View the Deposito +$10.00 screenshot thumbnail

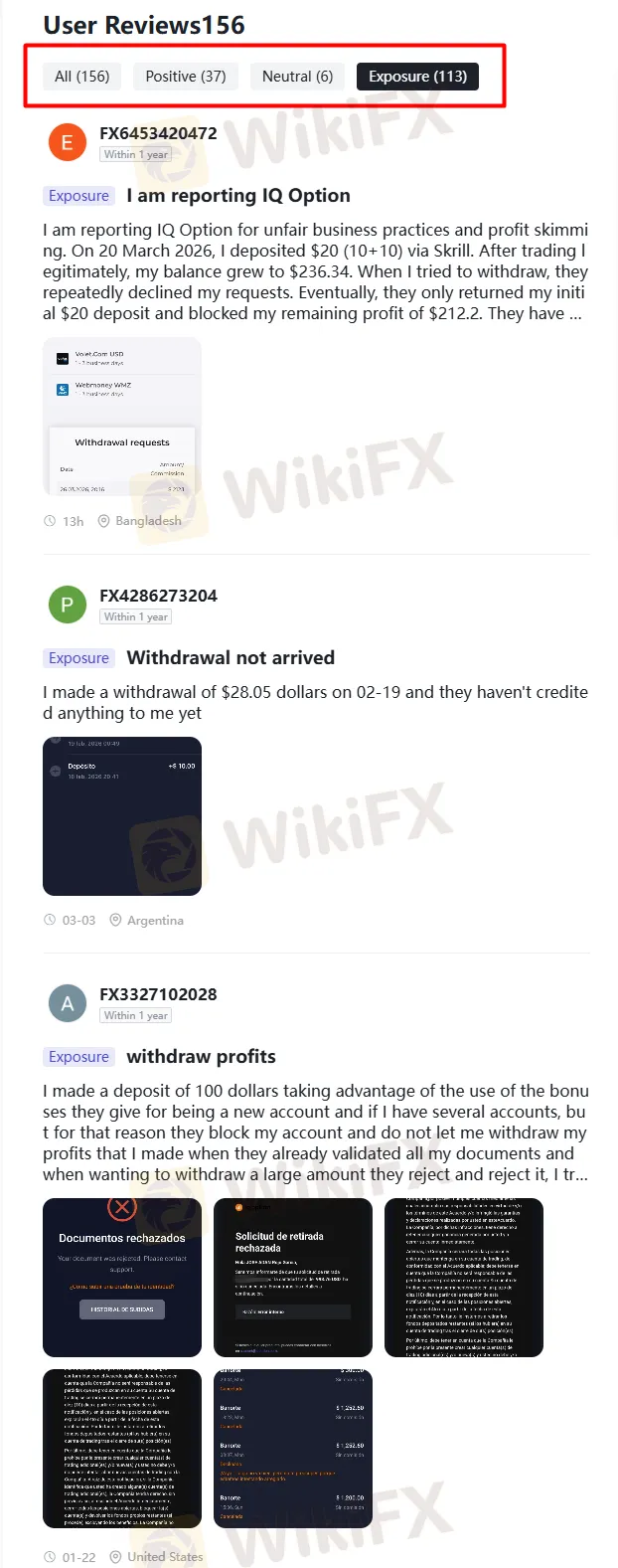pyautogui.click(x=122, y=816)
